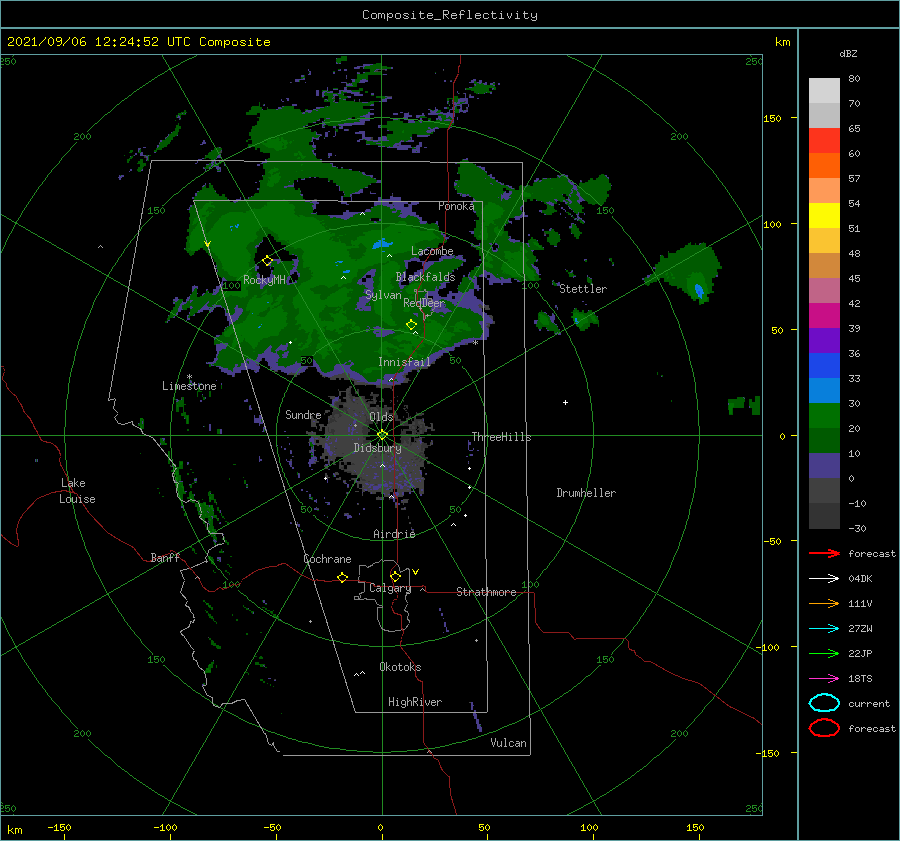Click the Calgary city label
900x841 pixels.
pos(390,588)
